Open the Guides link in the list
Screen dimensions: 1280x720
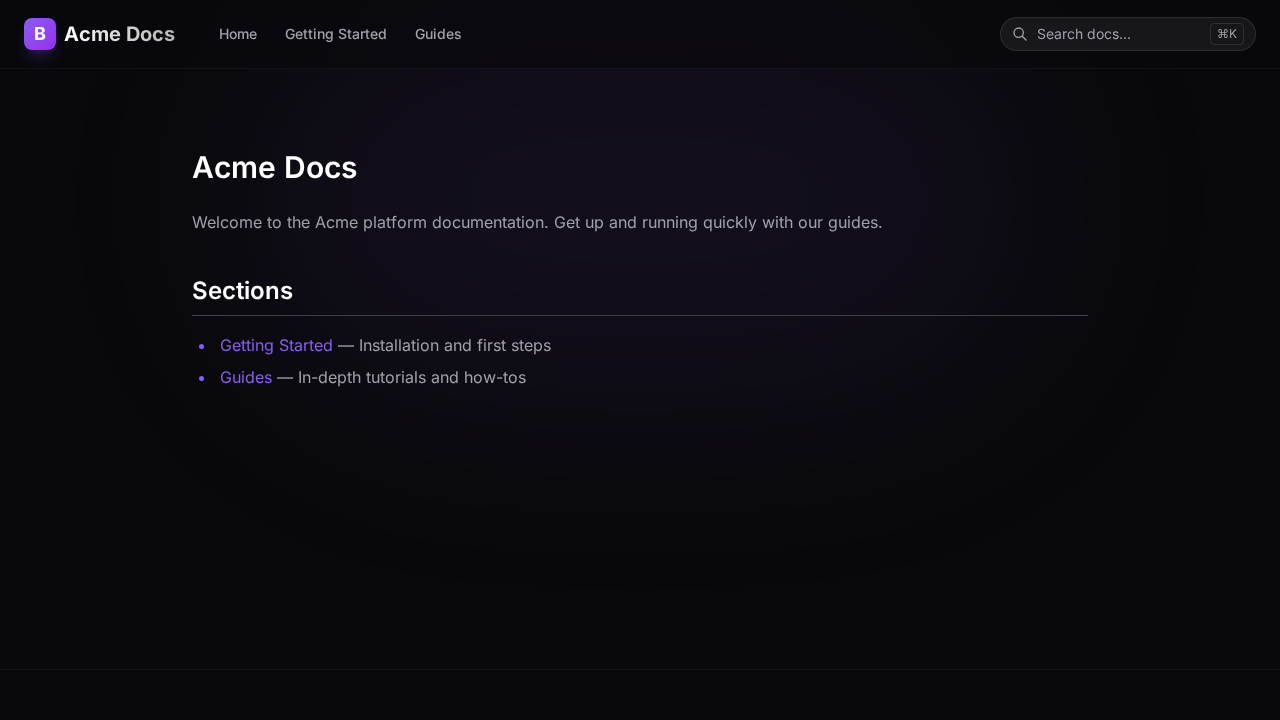coord(246,377)
